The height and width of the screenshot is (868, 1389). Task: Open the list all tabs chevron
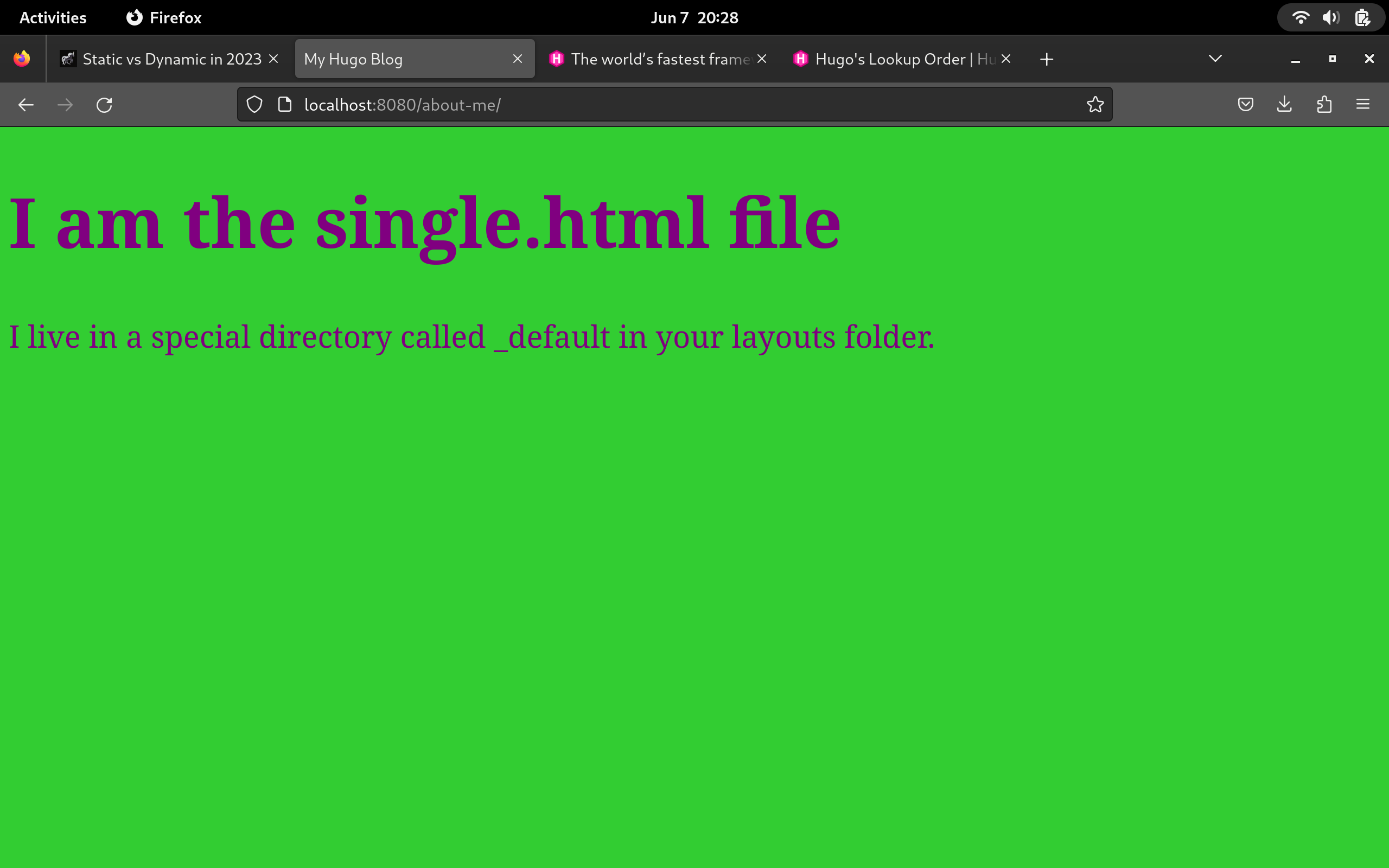1214,59
